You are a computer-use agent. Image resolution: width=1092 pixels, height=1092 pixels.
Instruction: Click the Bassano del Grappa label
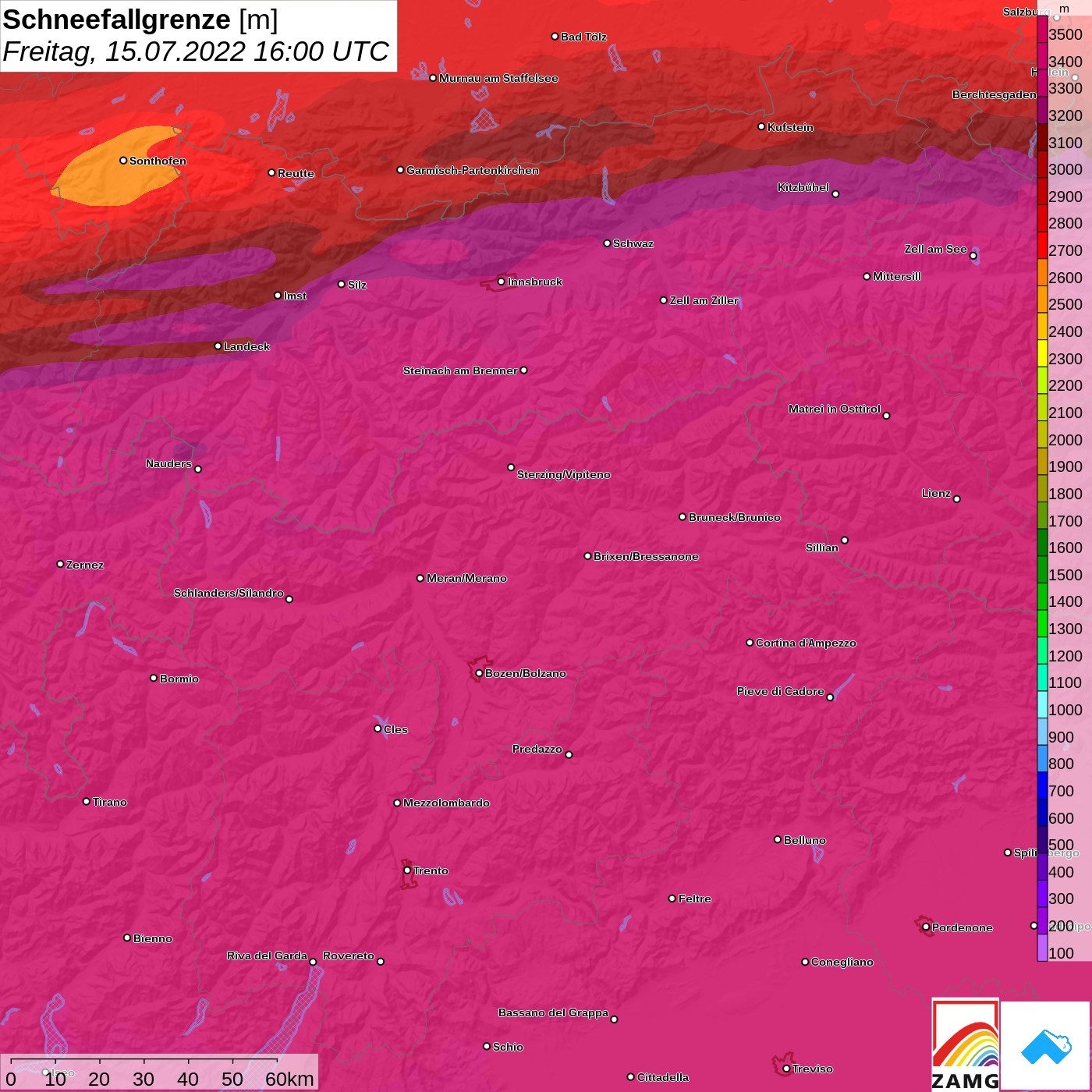tap(553, 1012)
